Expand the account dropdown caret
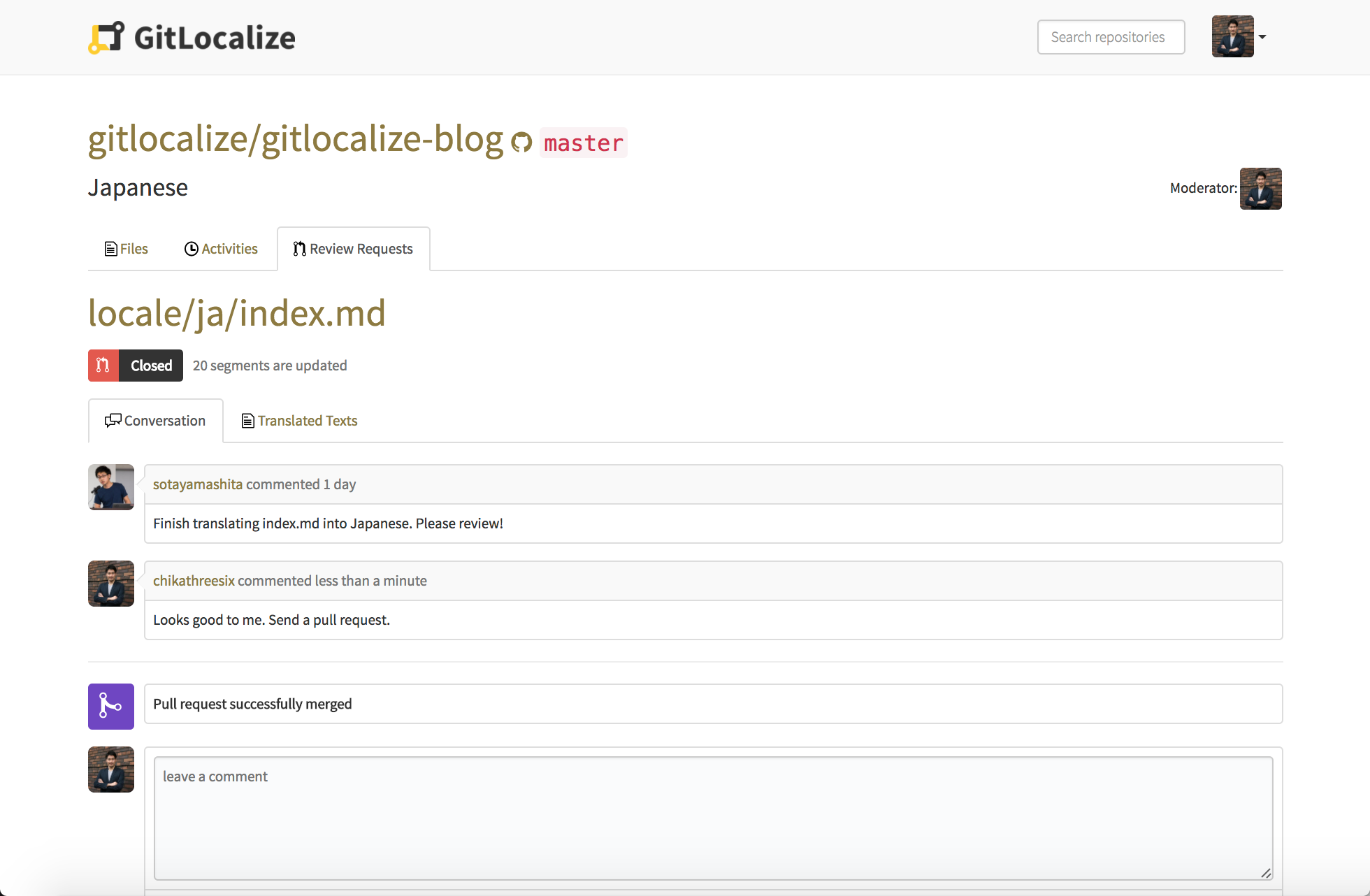The image size is (1370, 896). tap(1262, 37)
